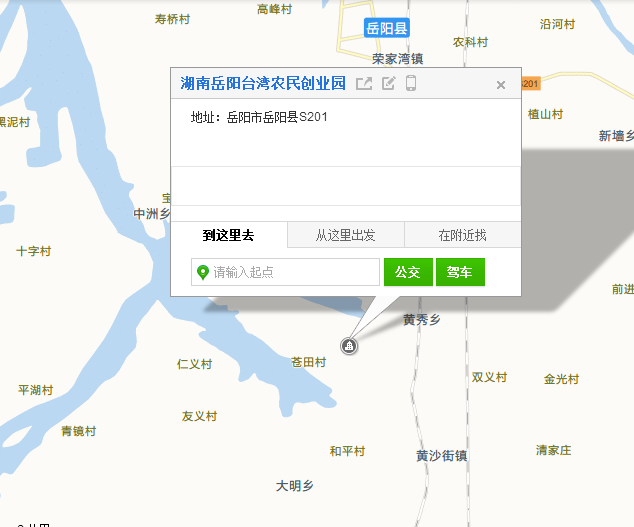Click the green 公交 button
The height and width of the screenshot is (527, 634).
[x=408, y=272]
